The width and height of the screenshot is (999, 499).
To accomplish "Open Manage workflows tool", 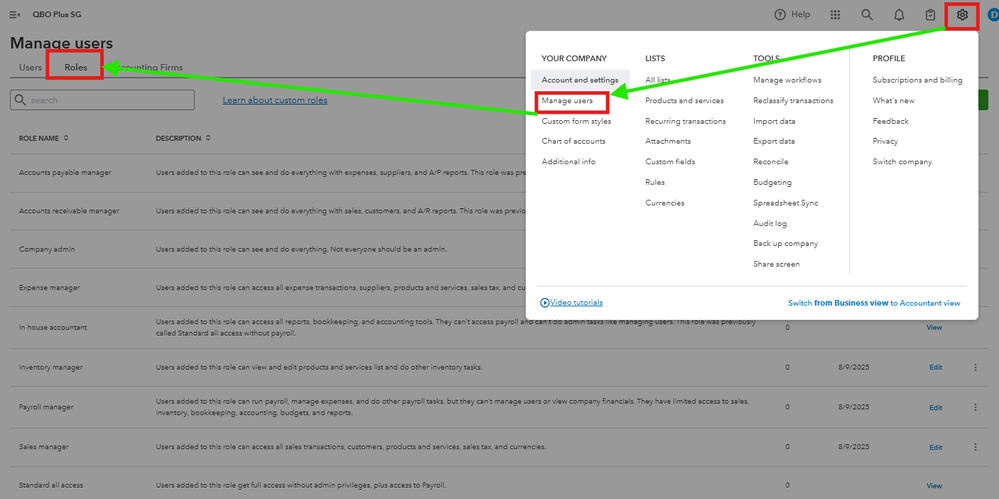I will click(787, 80).
